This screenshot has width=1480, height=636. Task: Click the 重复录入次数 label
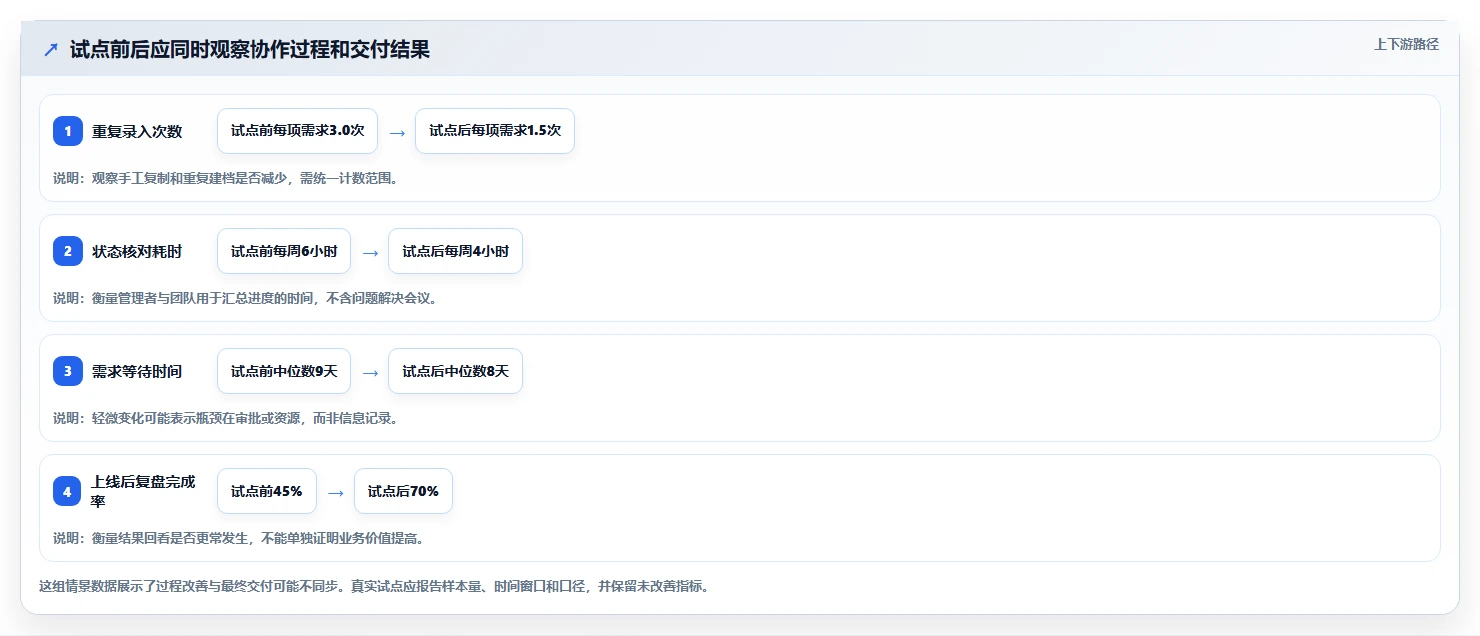click(x=137, y=131)
